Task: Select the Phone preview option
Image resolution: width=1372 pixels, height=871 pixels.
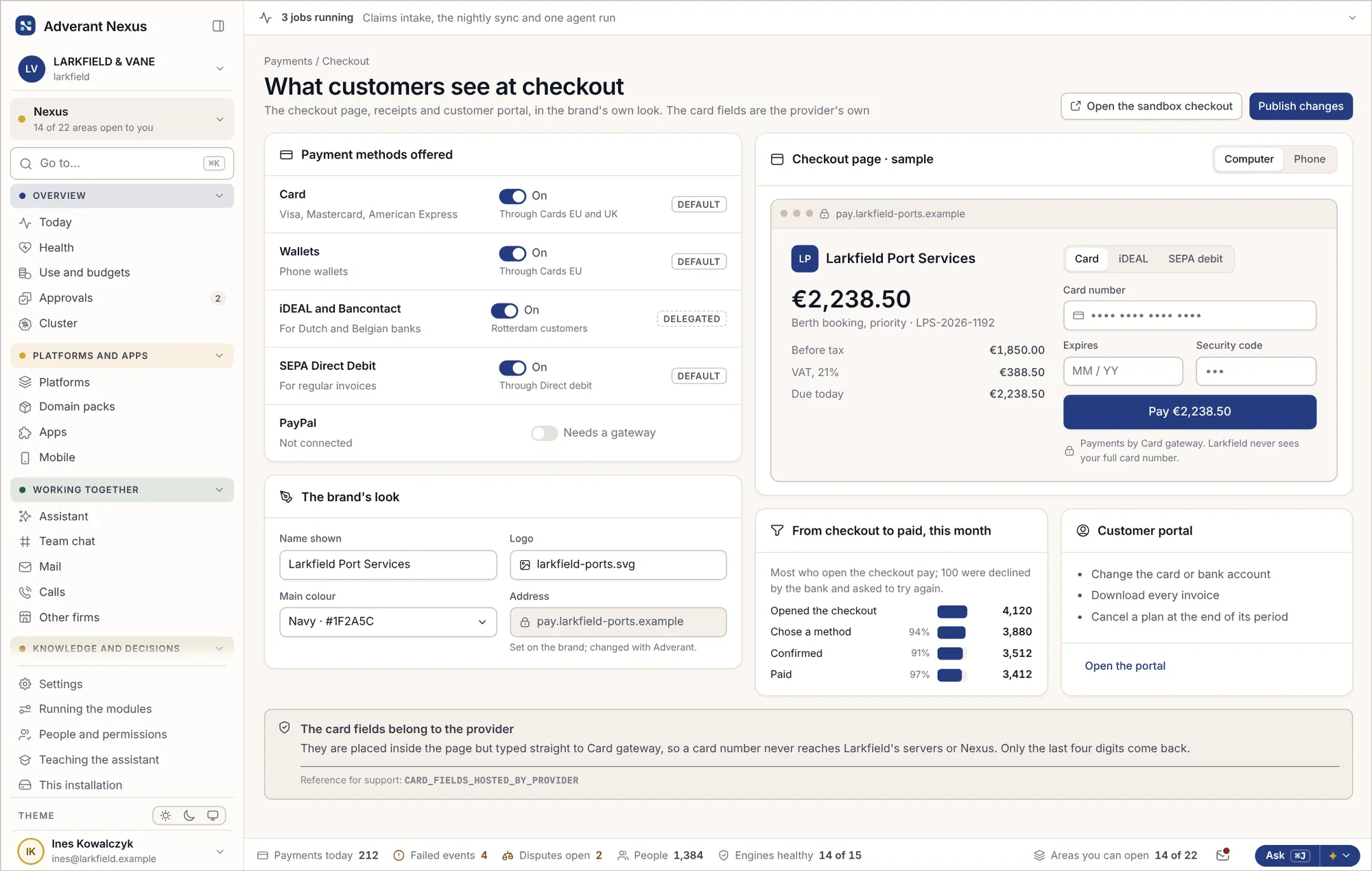Action: pyautogui.click(x=1309, y=159)
